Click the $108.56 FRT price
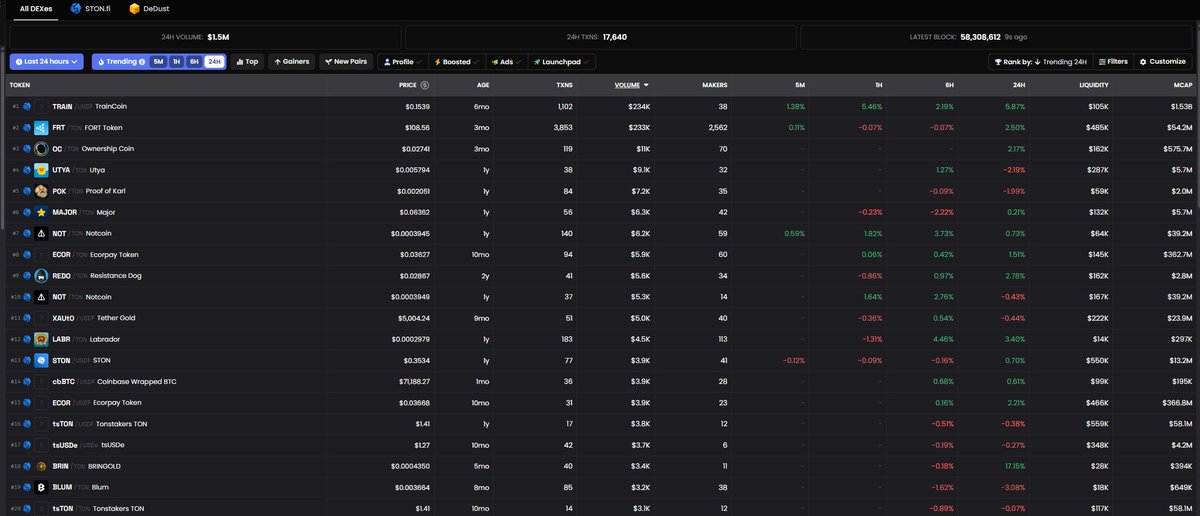This screenshot has height=516, width=1200. [x=416, y=127]
